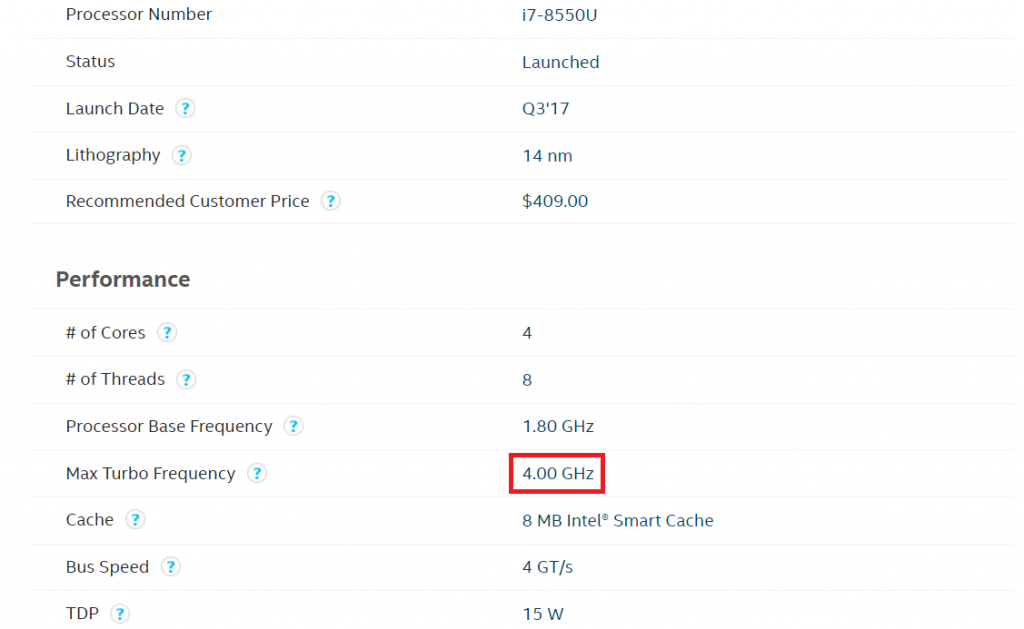Click Bus Speed question mark icon
The width and height of the screenshot is (1024, 629).
[171, 567]
